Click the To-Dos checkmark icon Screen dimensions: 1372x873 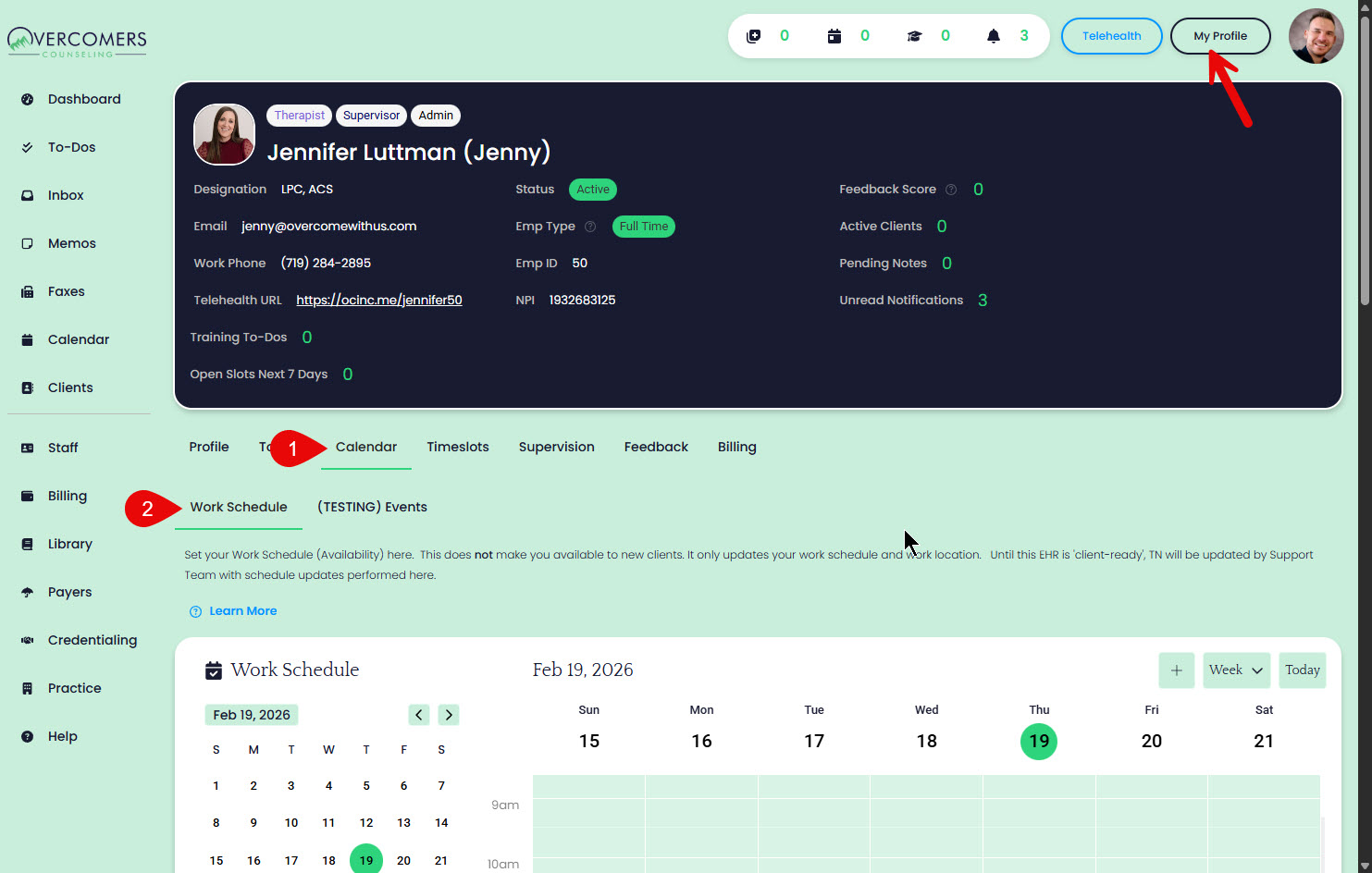tap(28, 147)
